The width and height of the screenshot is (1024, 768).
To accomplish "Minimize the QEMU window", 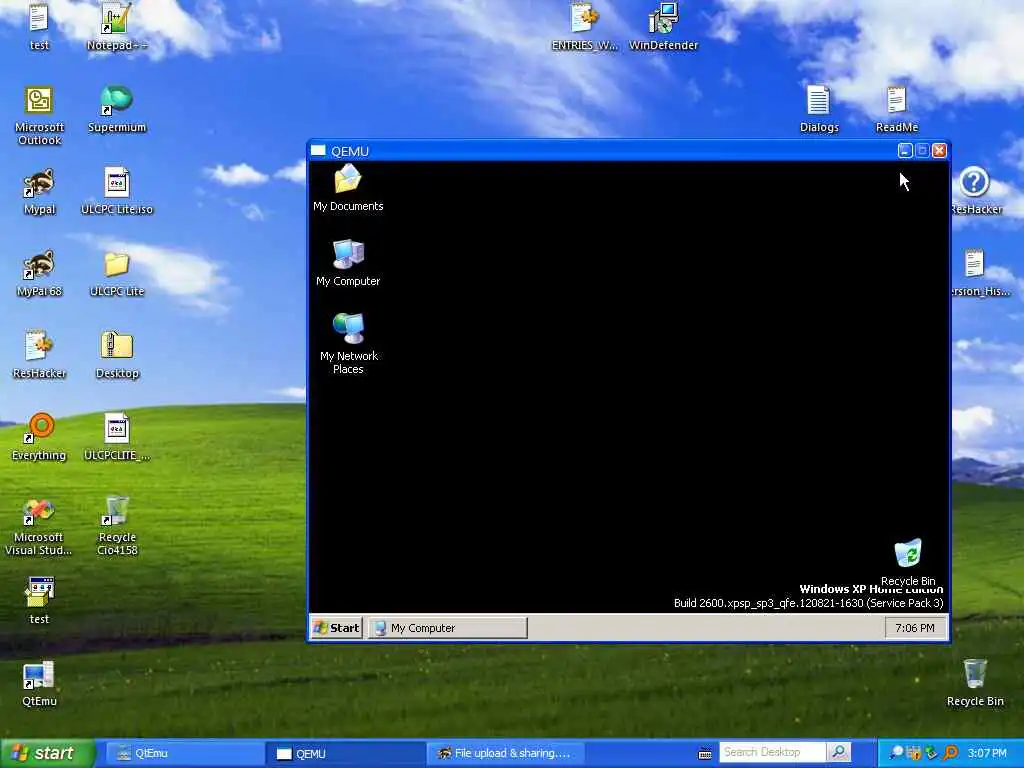I will click(x=905, y=151).
